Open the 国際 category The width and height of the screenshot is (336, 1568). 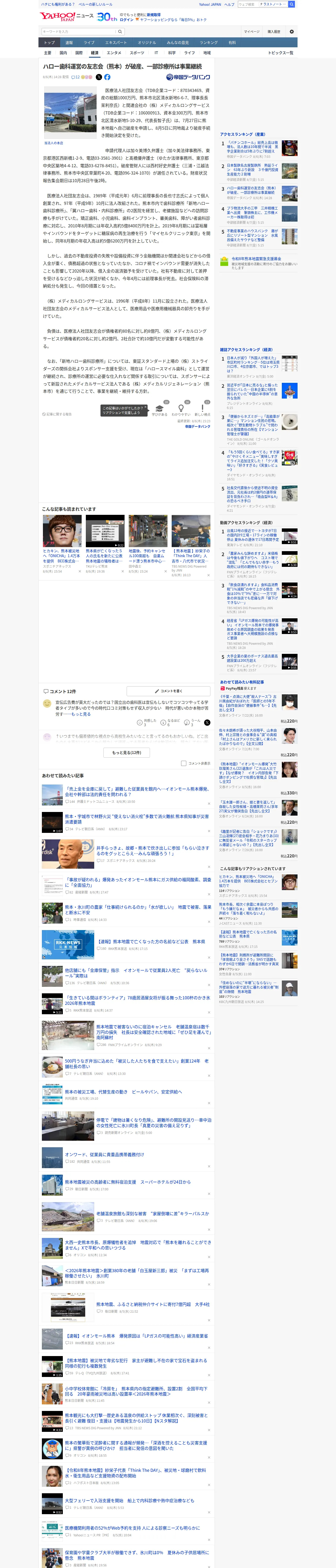pyautogui.click(x=79, y=53)
